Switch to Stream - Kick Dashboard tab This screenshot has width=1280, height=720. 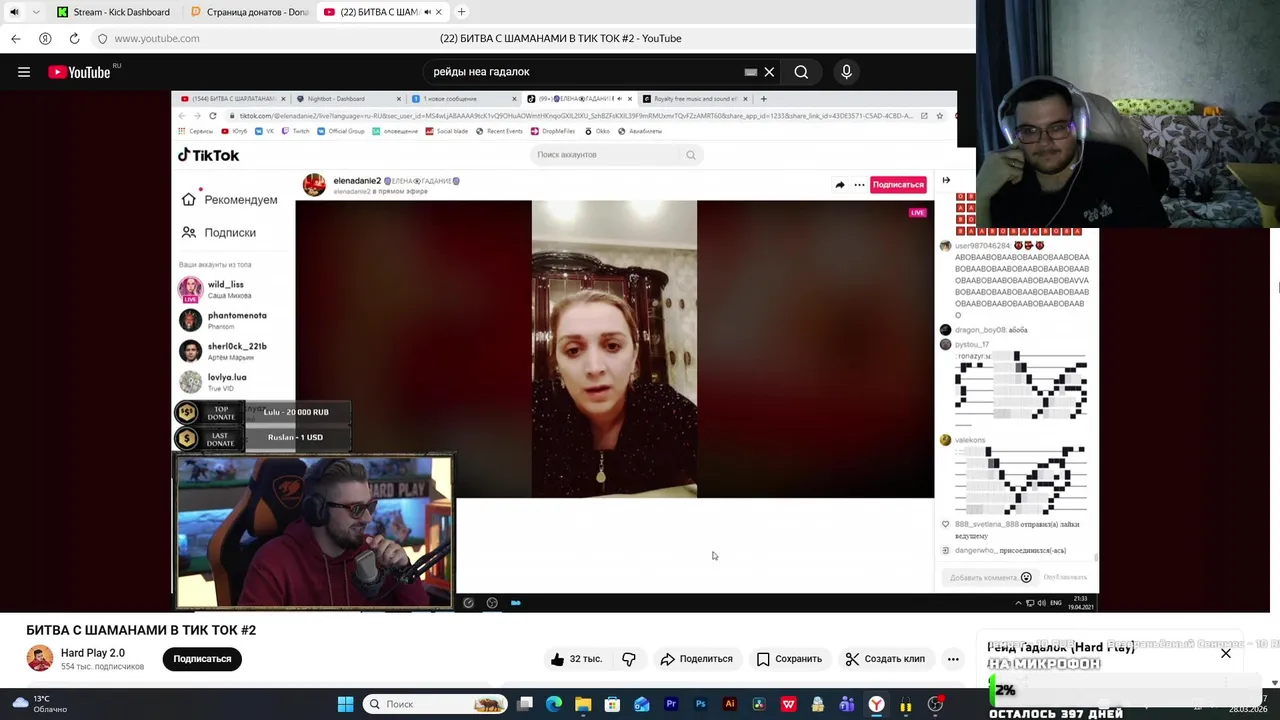point(113,12)
